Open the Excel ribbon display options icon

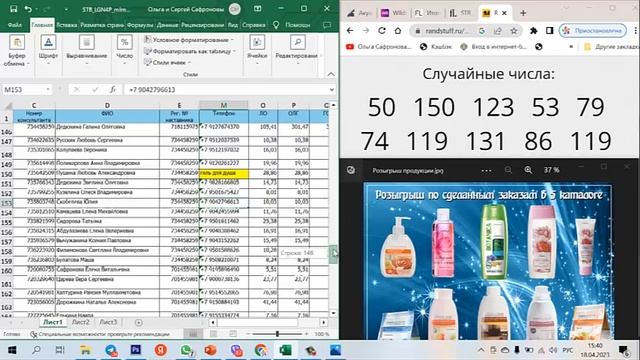point(258,9)
